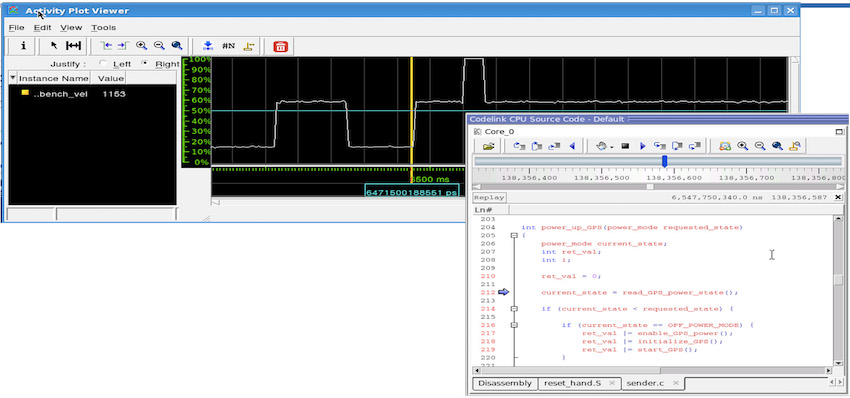The width and height of the screenshot is (850, 398).
Task: Click reverse step-over icon in Codelink
Action: coord(537,146)
